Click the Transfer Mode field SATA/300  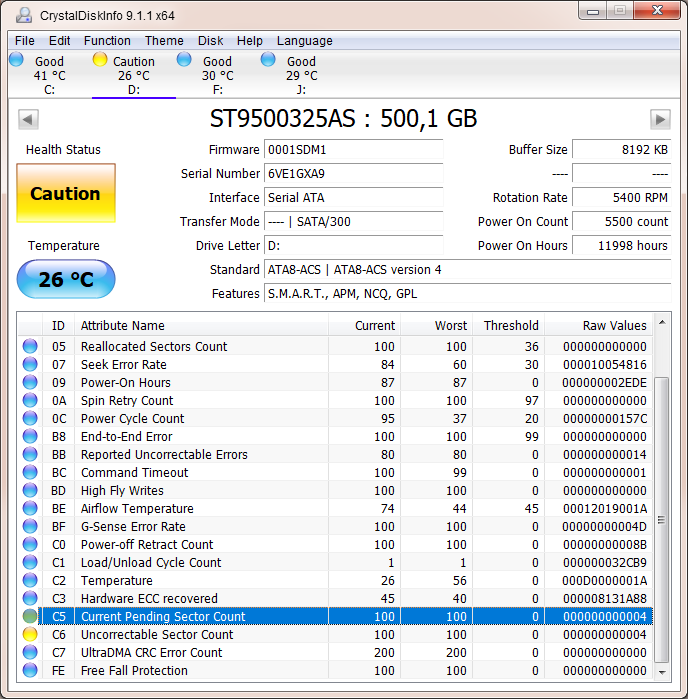(354, 222)
